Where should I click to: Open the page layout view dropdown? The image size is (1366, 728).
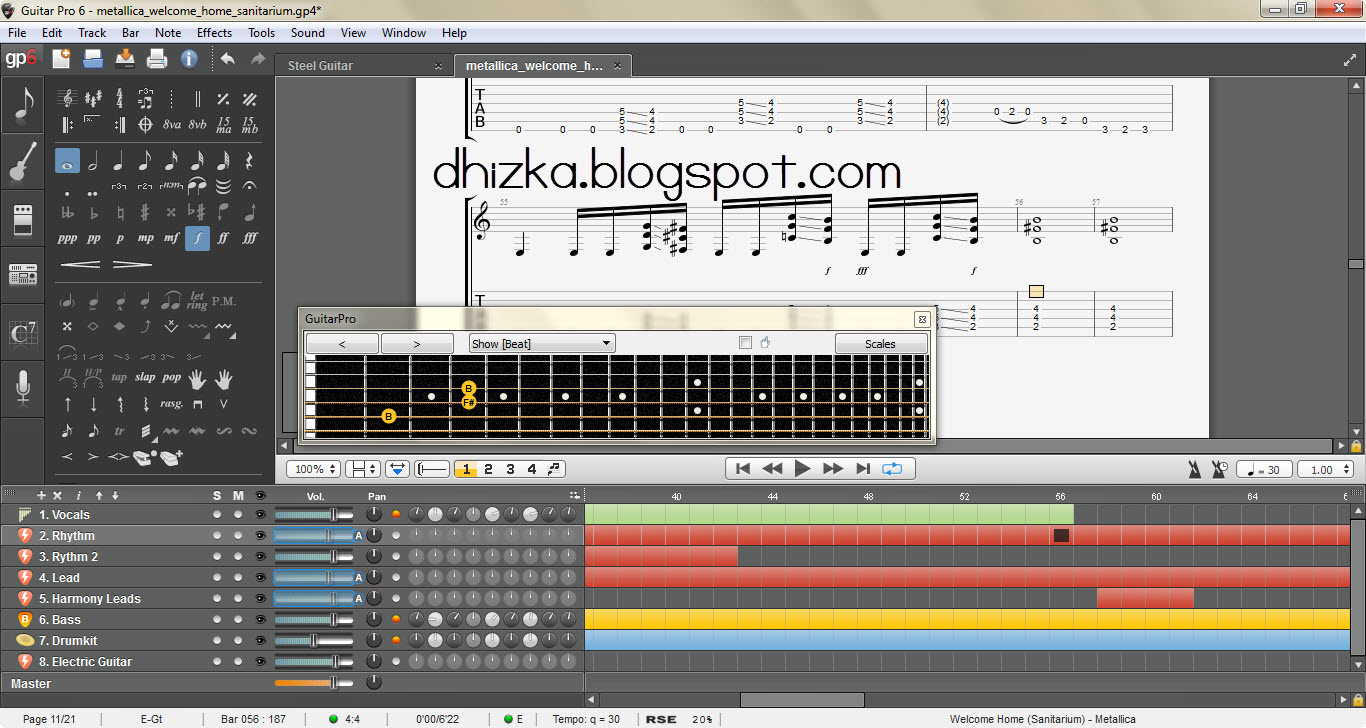tap(362, 469)
